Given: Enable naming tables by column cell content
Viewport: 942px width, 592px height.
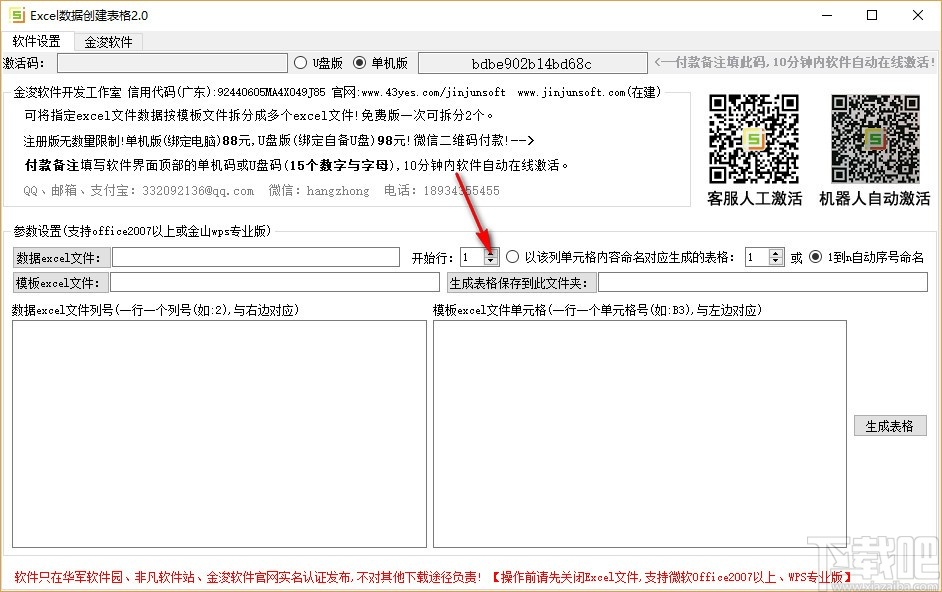Looking at the screenshot, I should [514, 257].
